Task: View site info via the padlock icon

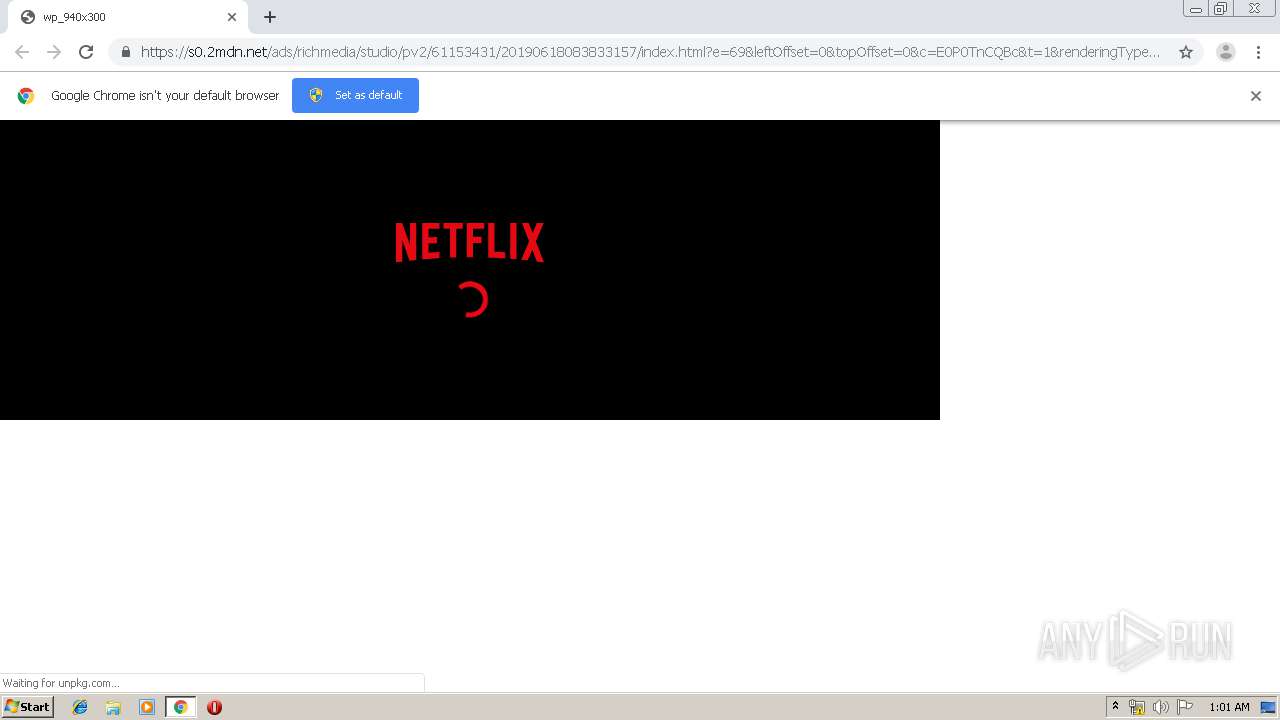Action: pyautogui.click(x=125, y=52)
